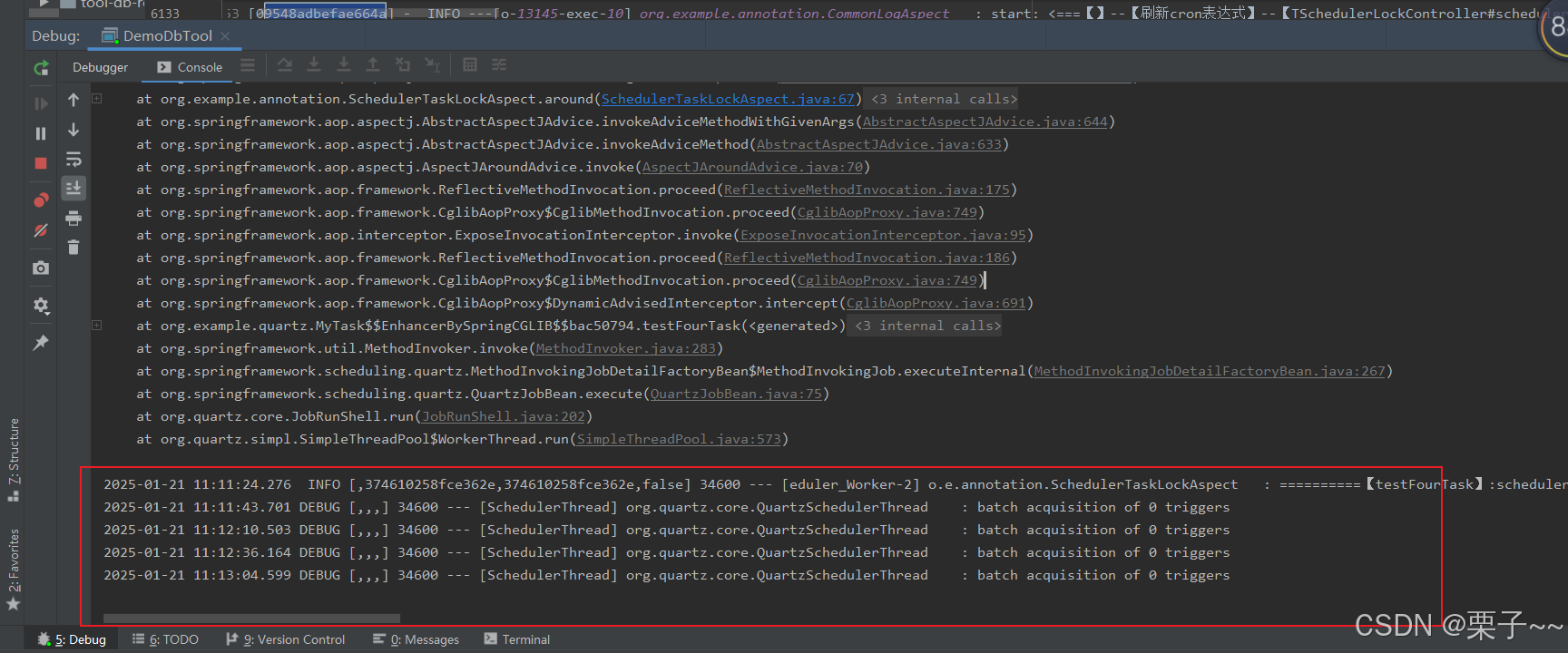This screenshot has width=1568, height=653.
Task: Click the Resume Program icon
Action: coord(41,103)
